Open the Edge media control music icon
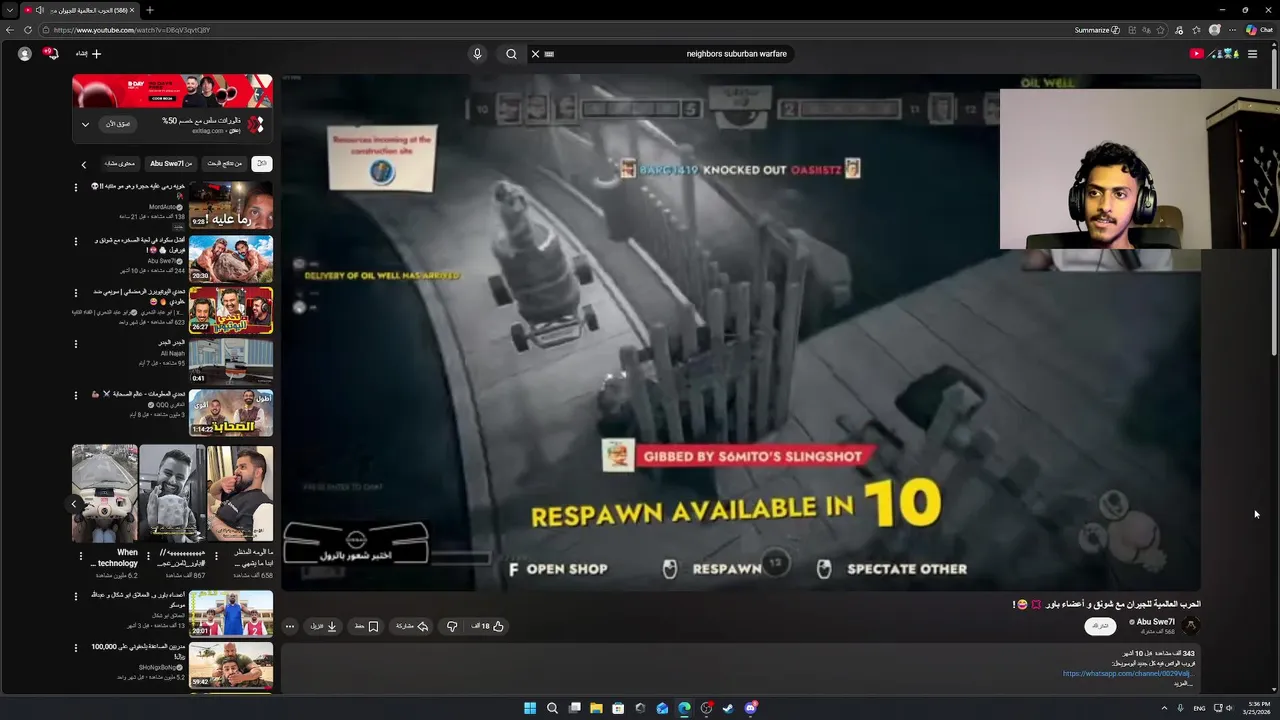The width and height of the screenshot is (1280, 720). point(1179,30)
